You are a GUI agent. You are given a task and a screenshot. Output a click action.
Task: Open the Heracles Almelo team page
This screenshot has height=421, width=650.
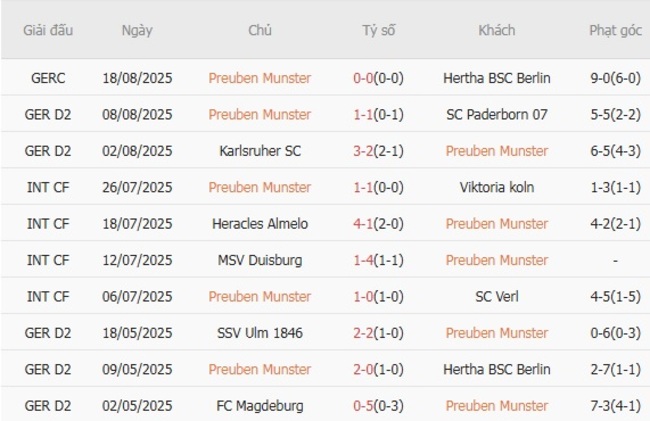coord(260,224)
